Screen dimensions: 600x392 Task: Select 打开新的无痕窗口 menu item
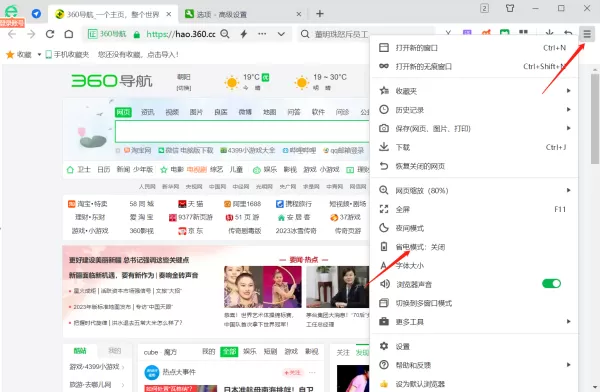pos(474,67)
